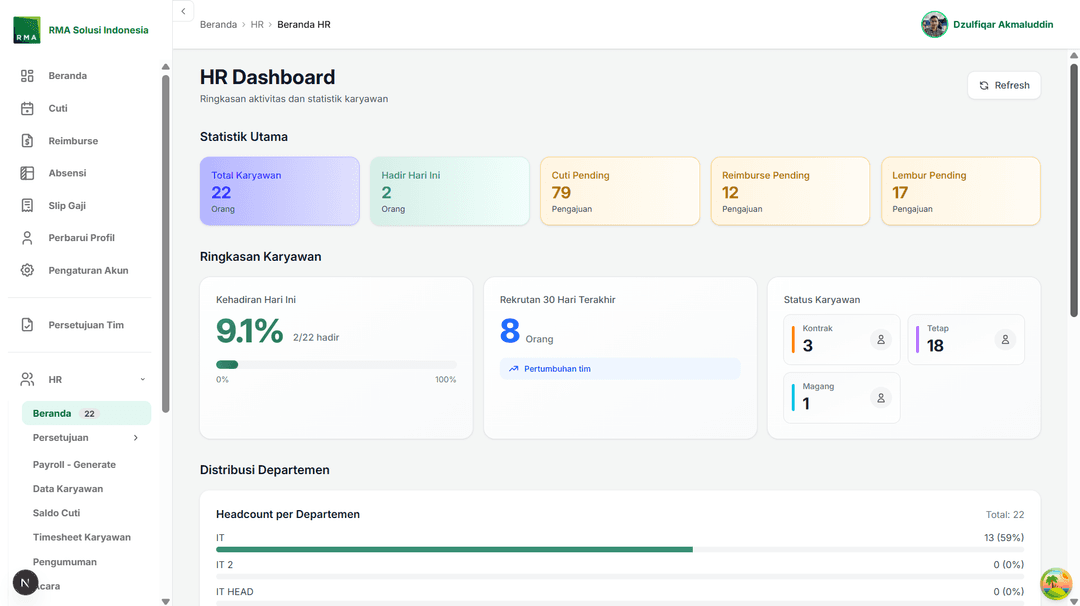
Task: Click the person icon on the Kontrak card
Action: pyautogui.click(x=881, y=339)
